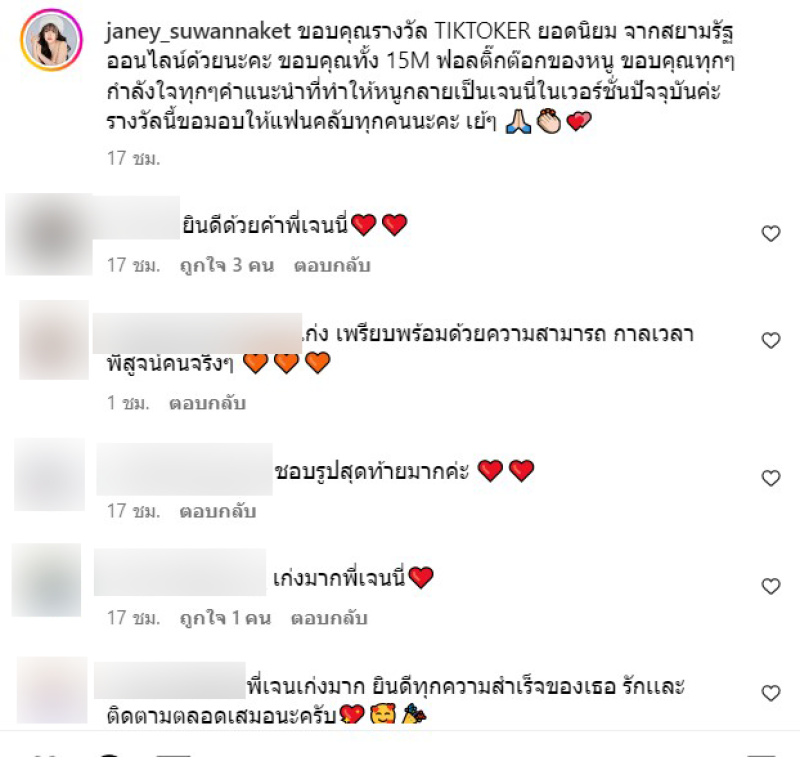Click the caption's '17 ชม.' timestamp
This screenshot has height=757, width=800.
[134, 159]
